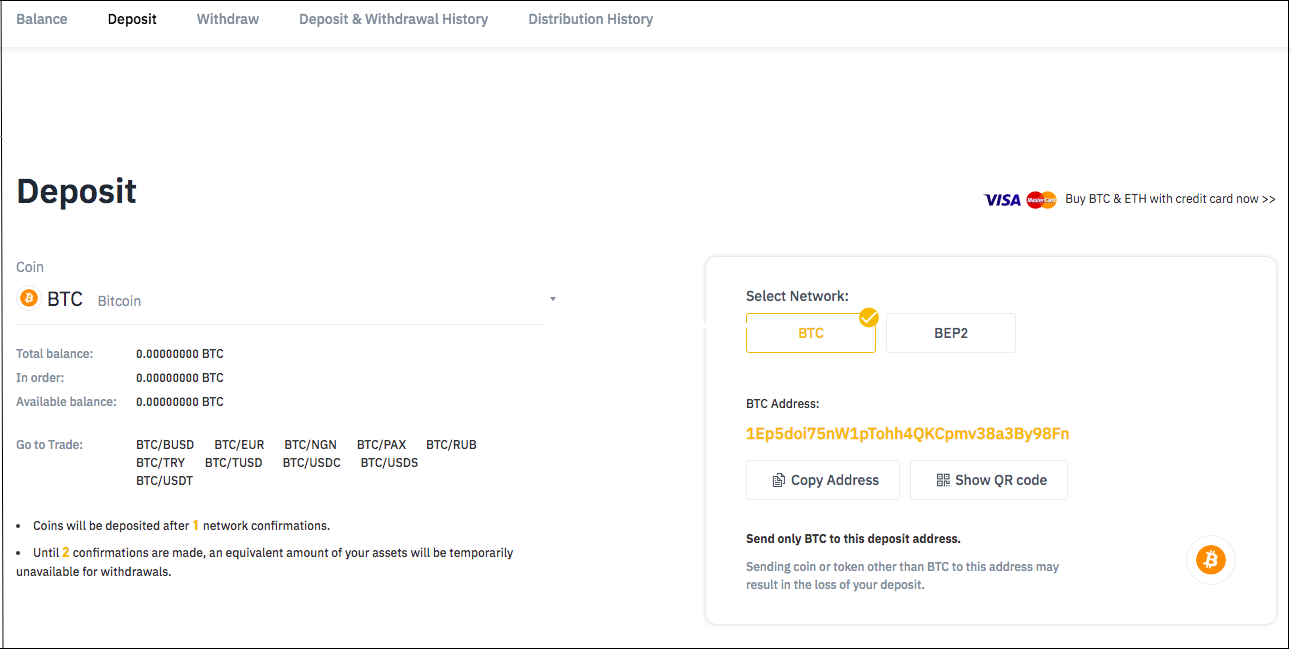Select the BTC network option
Viewport: 1292px width, 650px height.
811,333
